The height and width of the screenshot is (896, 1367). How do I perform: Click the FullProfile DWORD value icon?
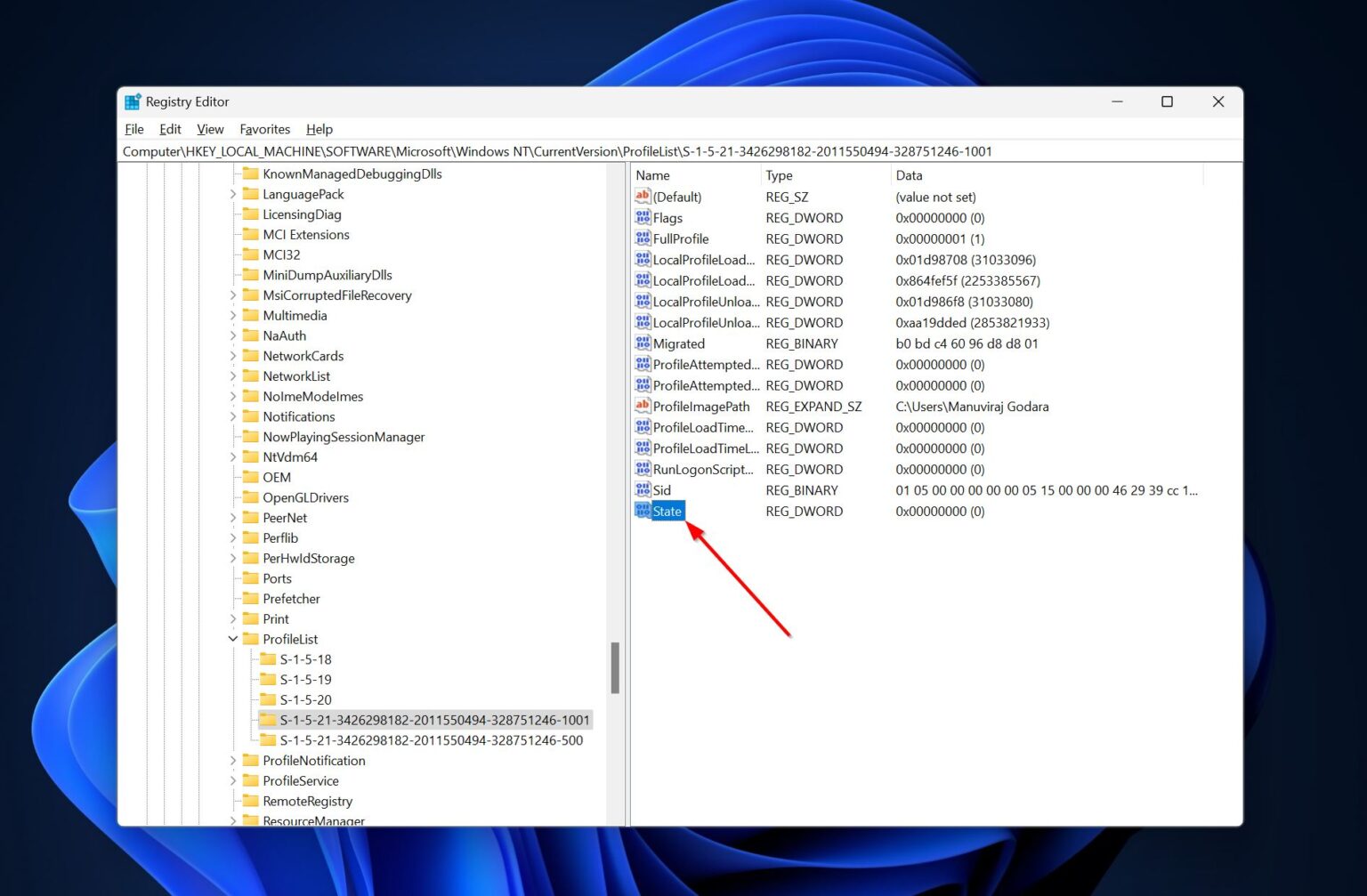pos(642,238)
